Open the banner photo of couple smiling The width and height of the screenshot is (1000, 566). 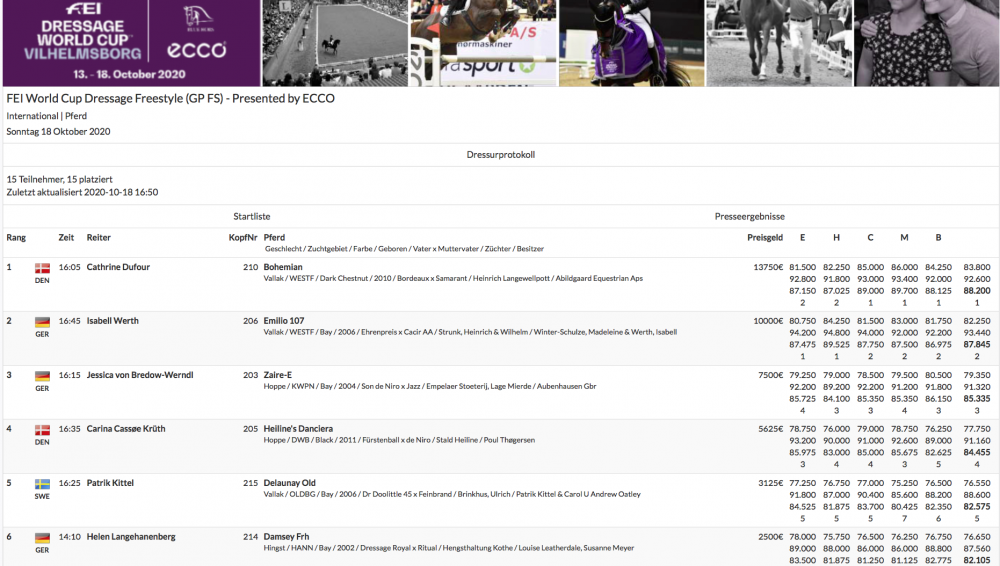point(926,43)
